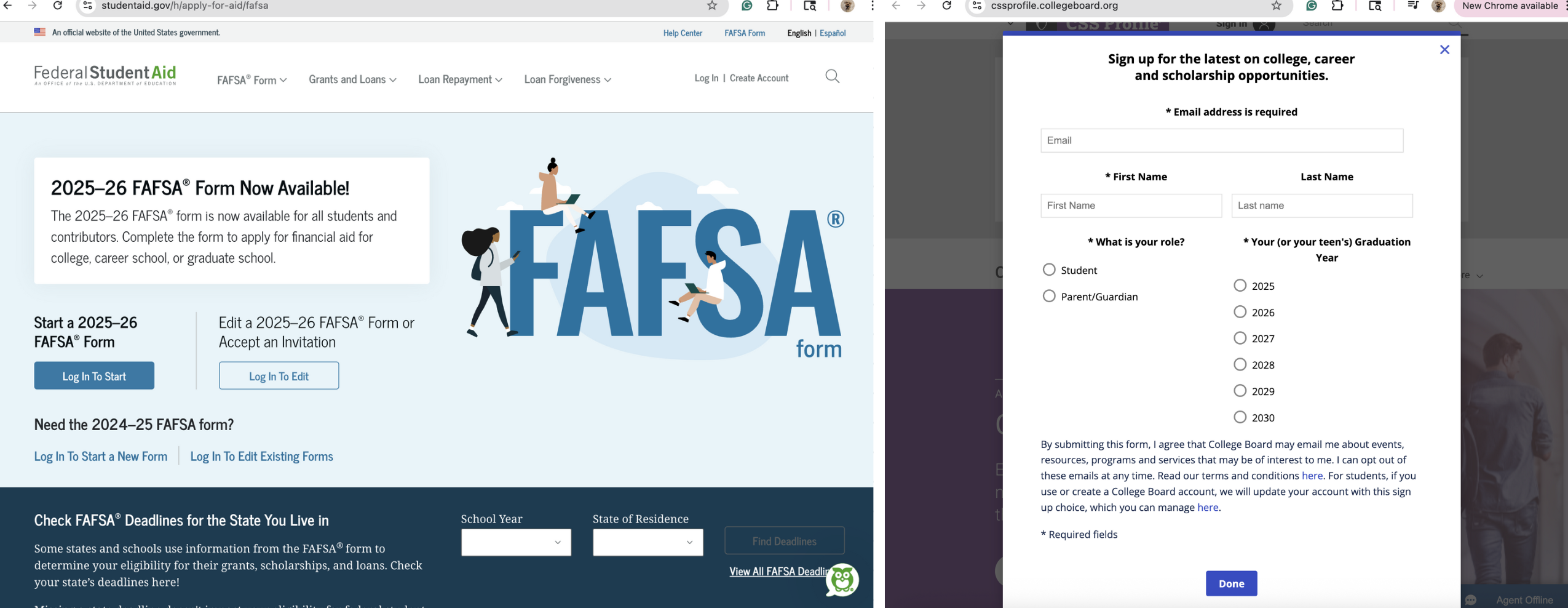
Task: Expand the FAFSA Form navigation menu
Action: click(251, 80)
